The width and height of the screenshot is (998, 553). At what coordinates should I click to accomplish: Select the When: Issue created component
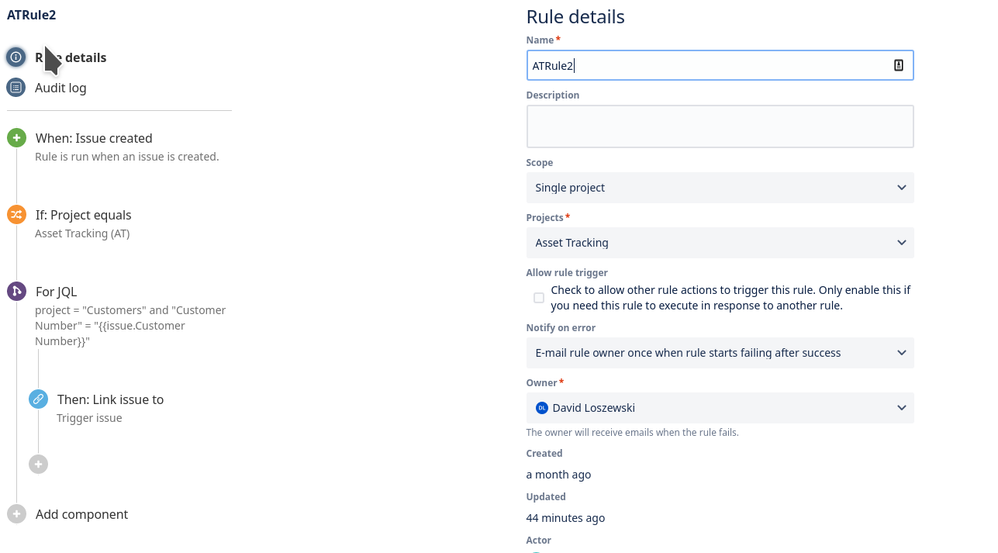click(94, 138)
